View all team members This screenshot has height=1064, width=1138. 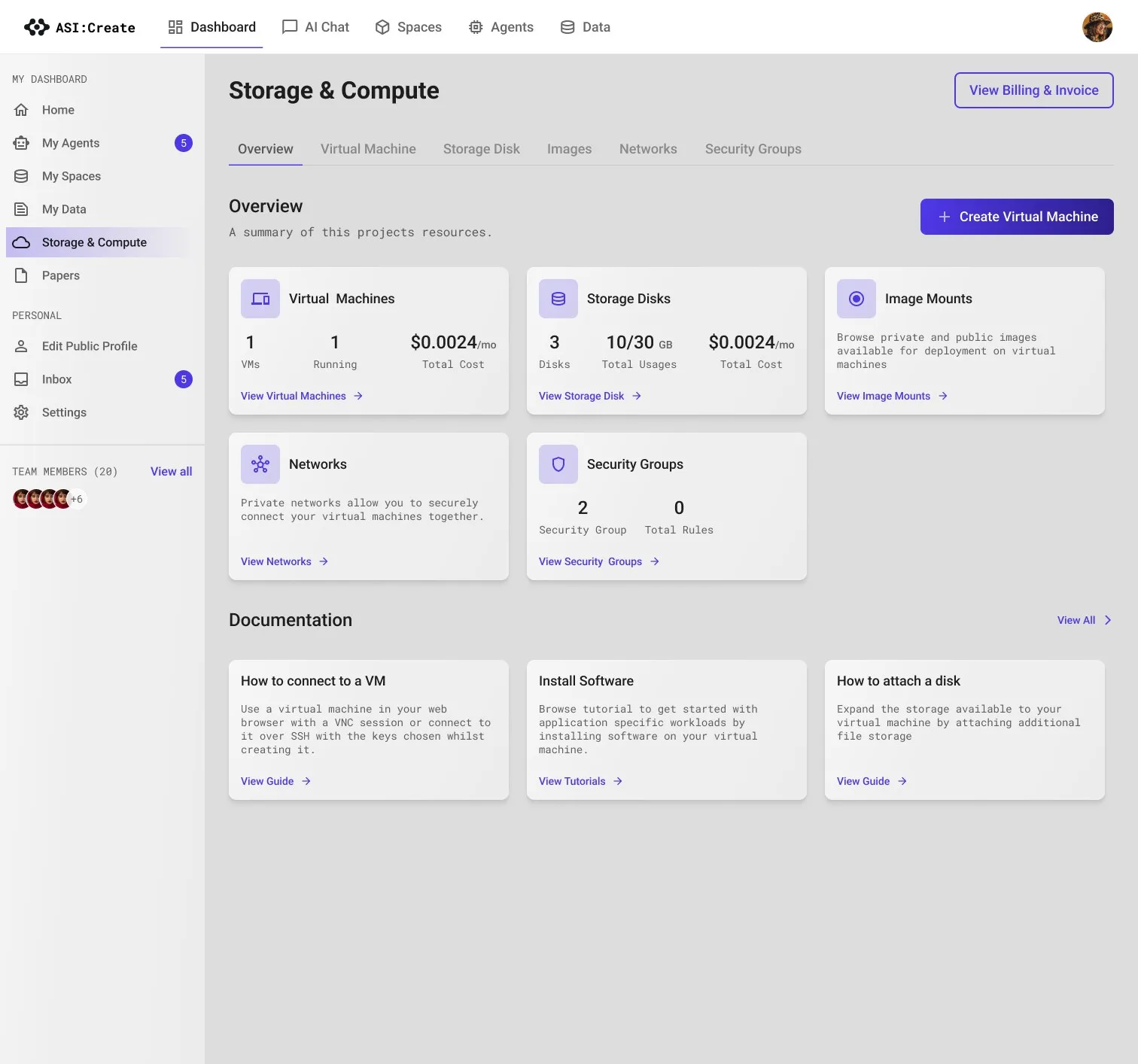pos(171,471)
